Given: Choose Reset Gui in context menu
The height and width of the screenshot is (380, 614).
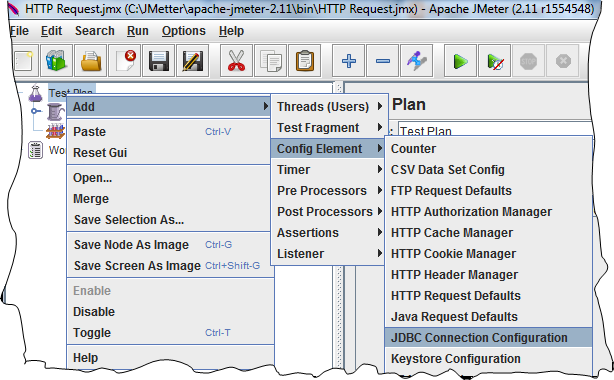Looking at the screenshot, I should point(169,152).
